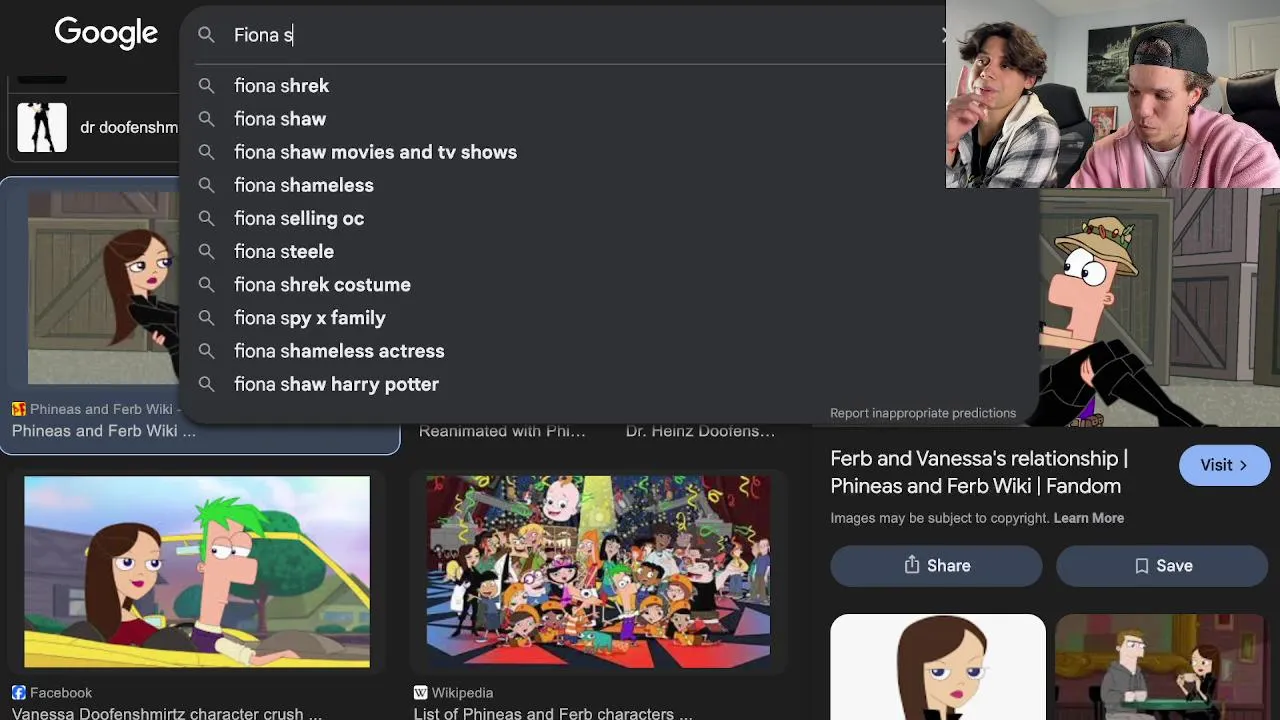Click the search magnifier icon in search box
This screenshot has height=720, width=1280.
(x=206, y=35)
